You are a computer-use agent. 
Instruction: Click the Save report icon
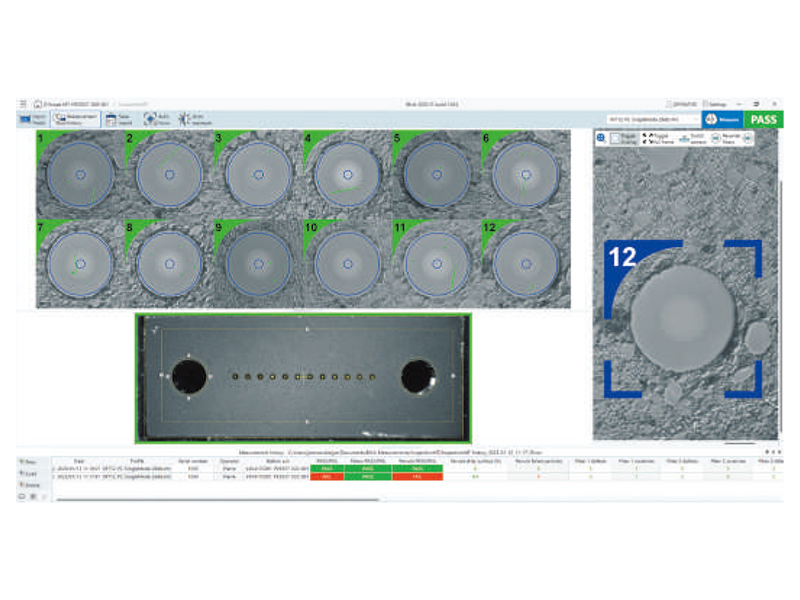[111, 118]
